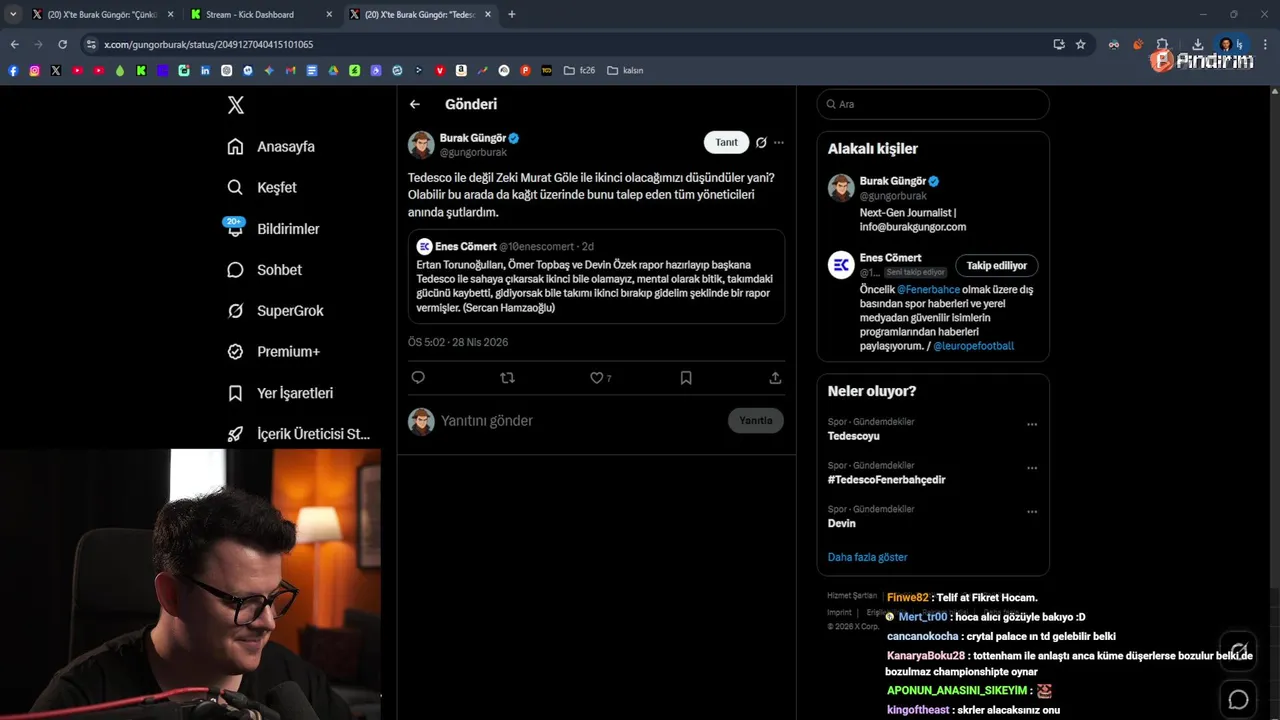Screen dimensions: 1280x720
Task: Open the kalsın bookmarks folder
Action: coord(625,71)
